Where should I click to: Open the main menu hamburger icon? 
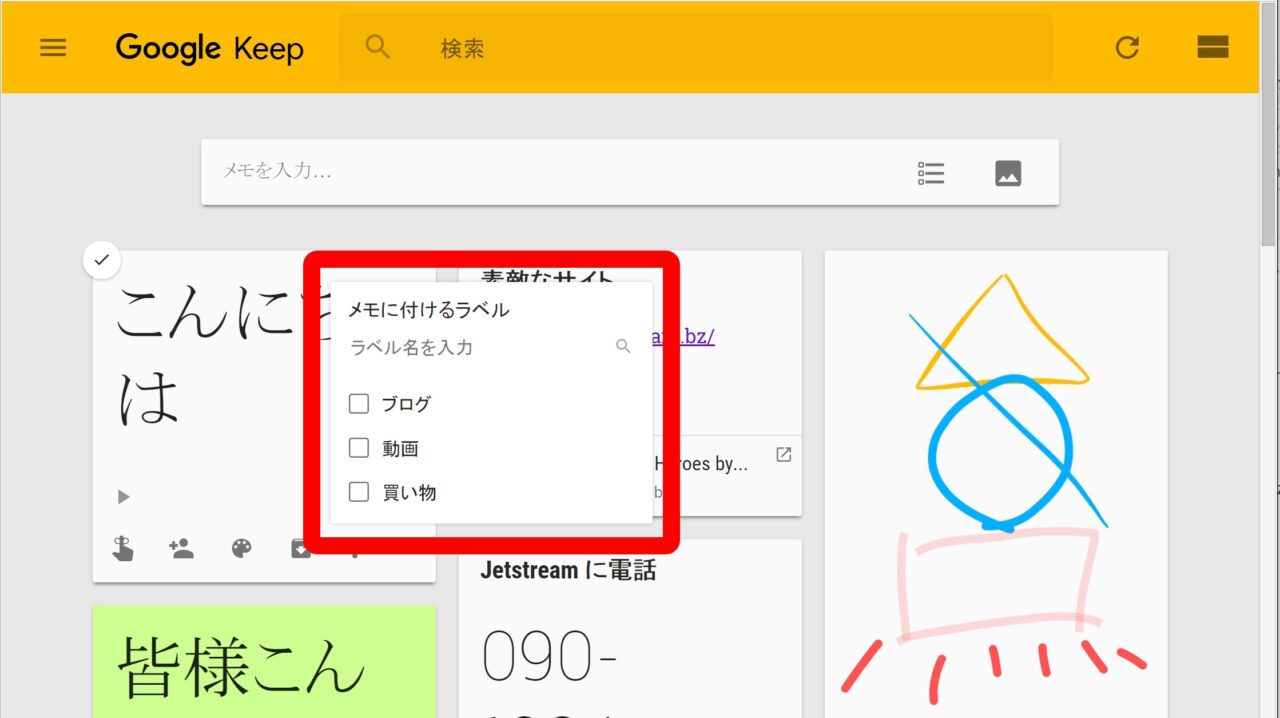coord(53,48)
